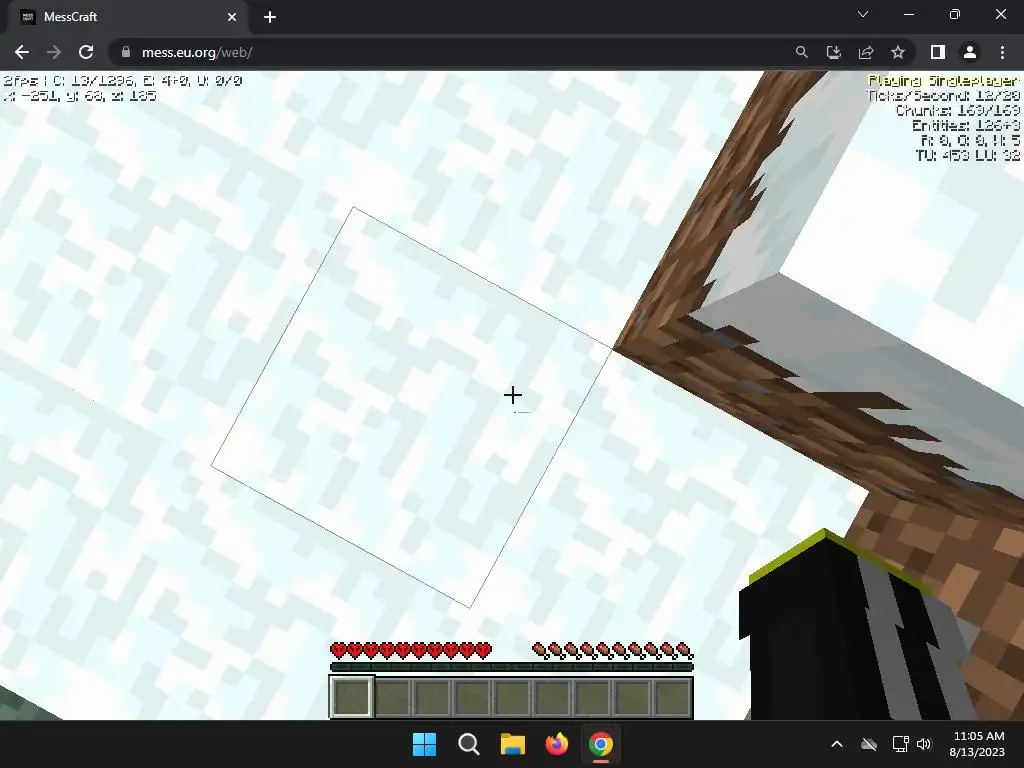Open network settings tray icon
Screen dimensions: 1024x768
[x=900, y=744]
